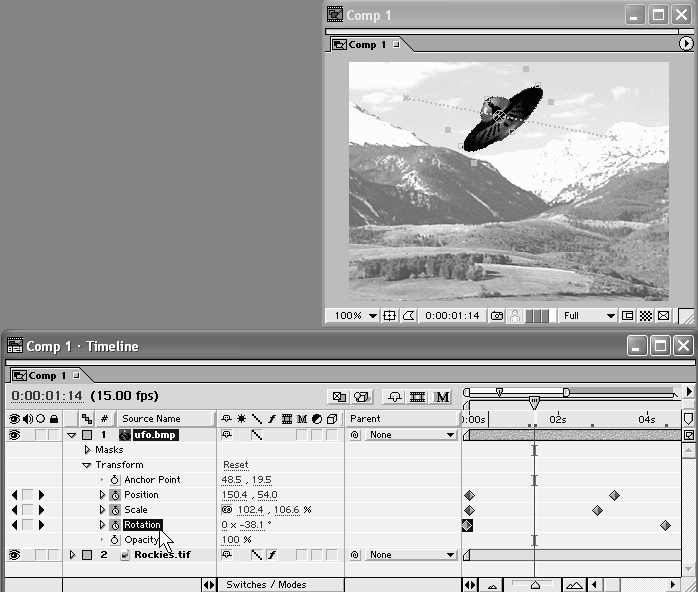Viewport: 698px width, 592px height.
Task: Click the Rotation stopwatch icon
Action: tap(115, 525)
